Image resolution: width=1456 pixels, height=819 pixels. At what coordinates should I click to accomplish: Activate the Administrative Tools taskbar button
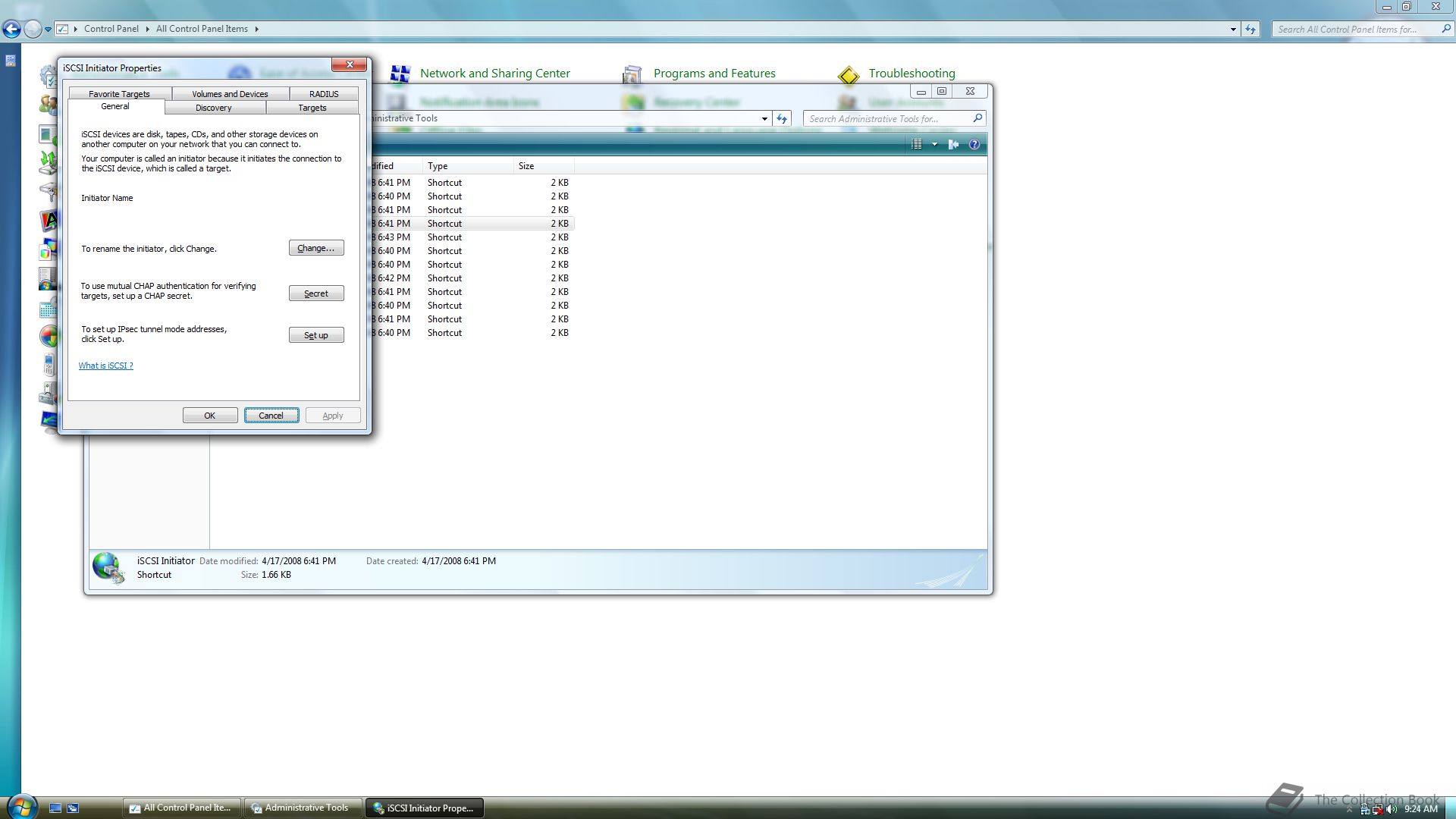[303, 808]
